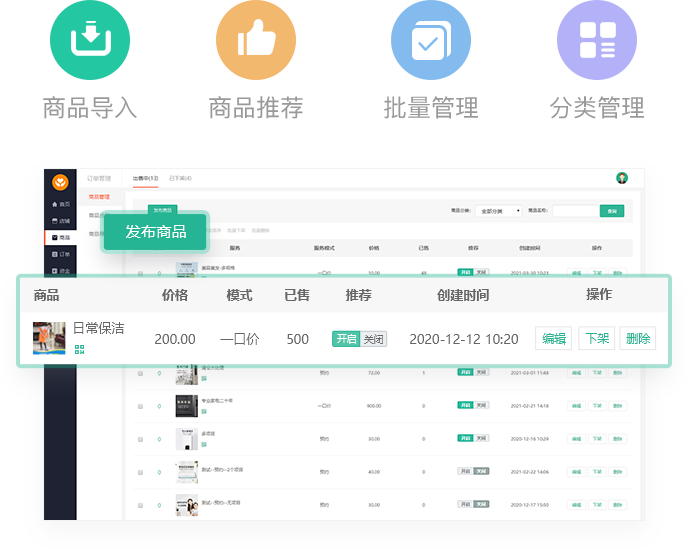Screen dimensions: 688x549
Task: Click the blue 批量管理 checkmark icon
Action: coord(431,40)
